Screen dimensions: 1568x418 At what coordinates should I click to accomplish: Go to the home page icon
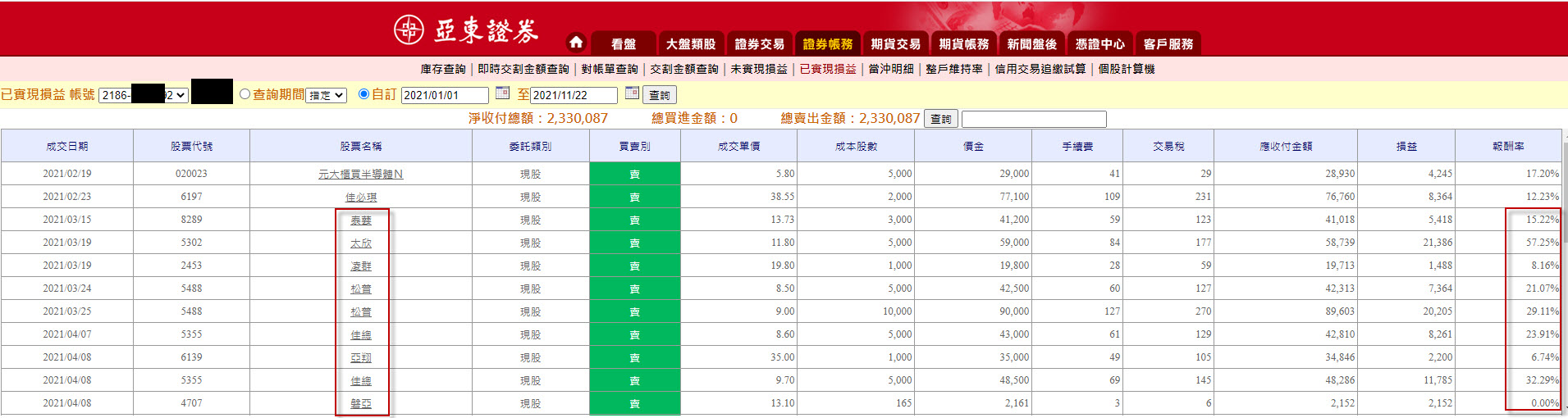[576, 43]
